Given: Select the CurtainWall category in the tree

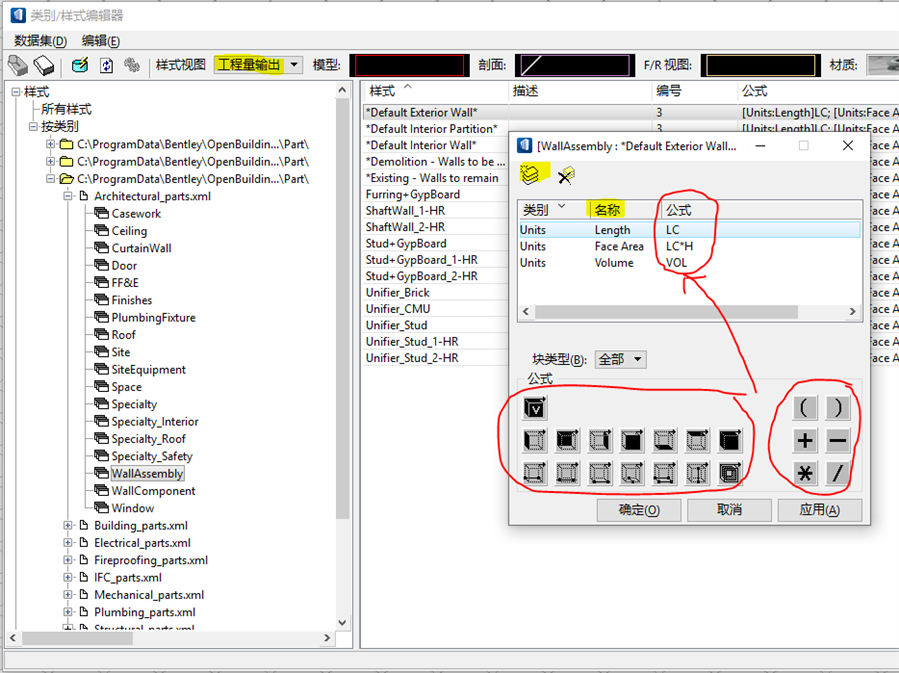Looking at the screenshot, I should click(x=141, y=248).
